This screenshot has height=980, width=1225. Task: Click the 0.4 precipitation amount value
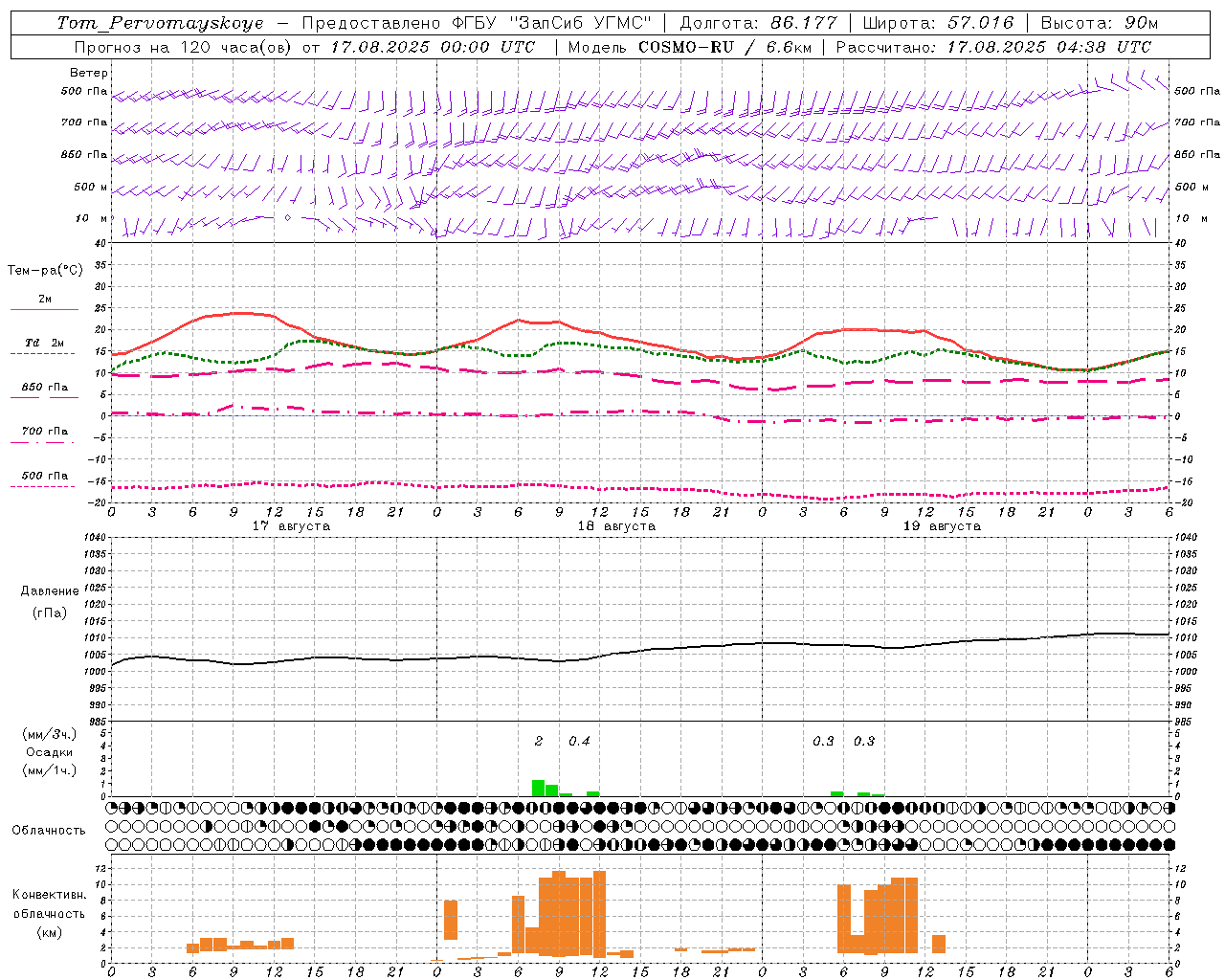tap(579, 742)
